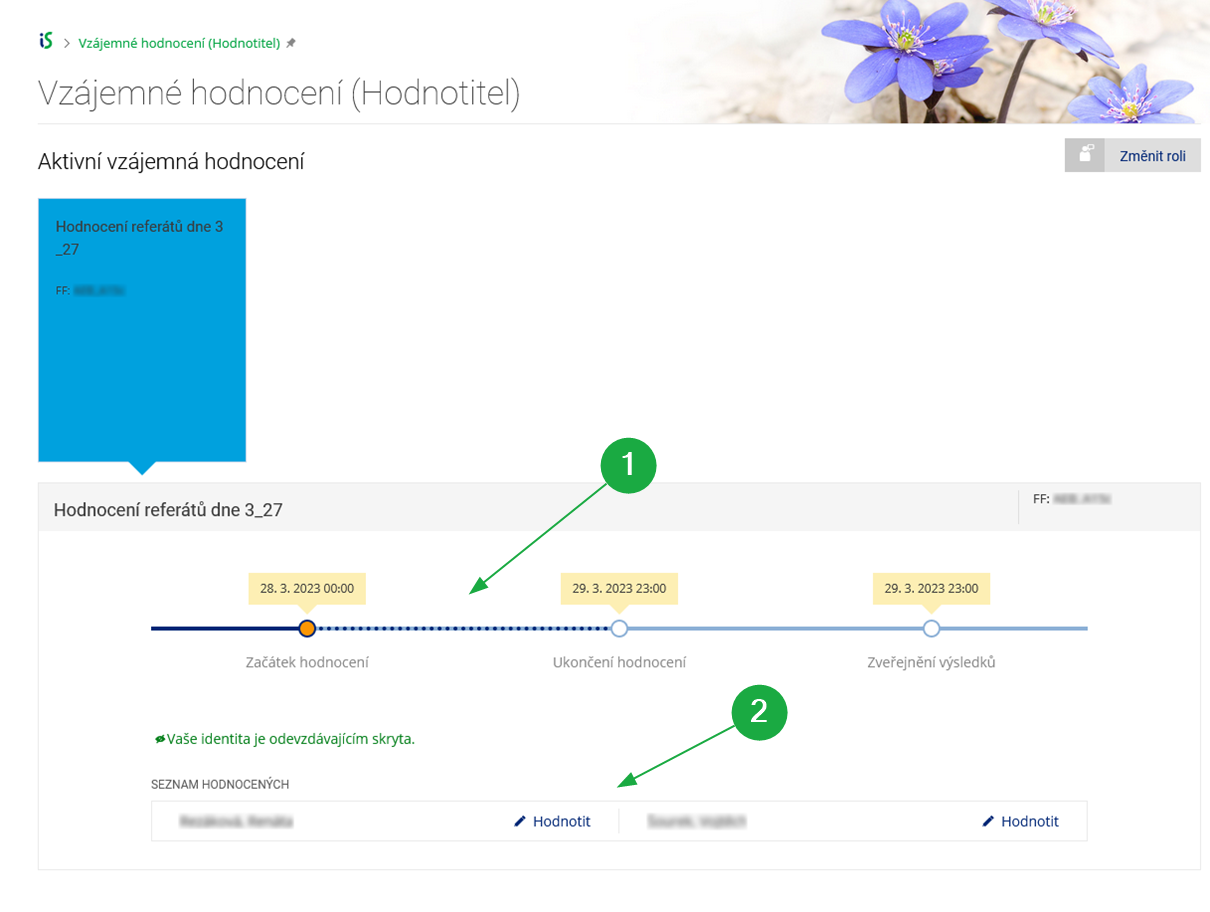Click the 28. 3. 2023 00:00 date label

(x=307, y=589)
